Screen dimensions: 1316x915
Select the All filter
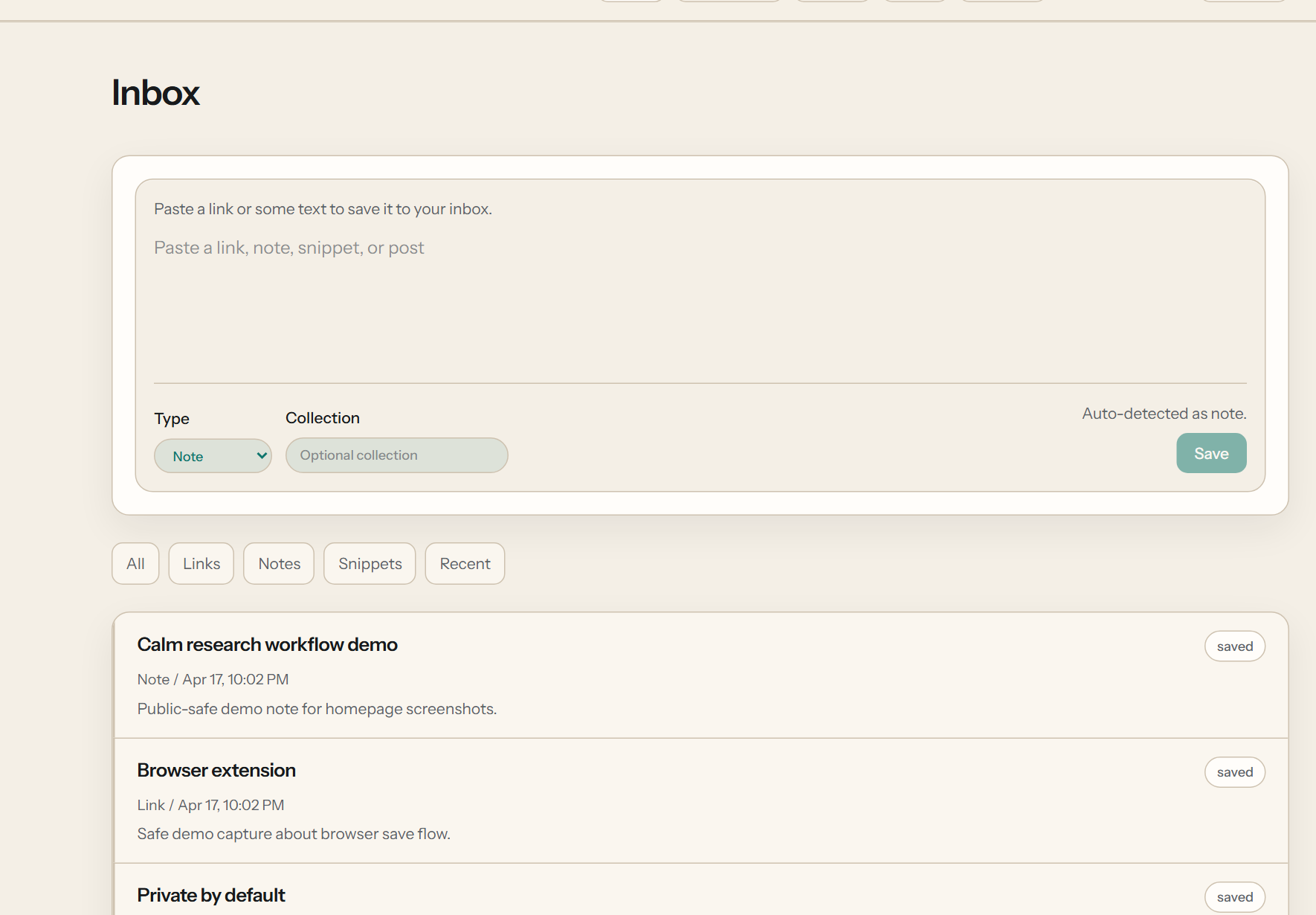point(135,563)
